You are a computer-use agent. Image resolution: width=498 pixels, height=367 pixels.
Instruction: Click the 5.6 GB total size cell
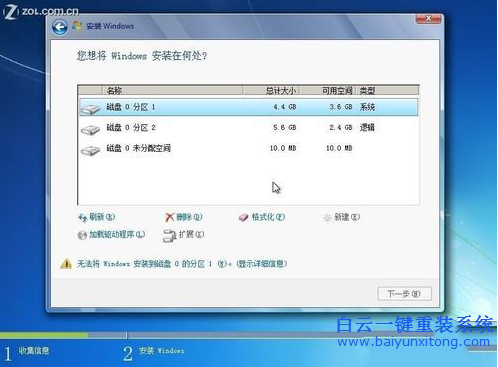(x=285, y=128)
